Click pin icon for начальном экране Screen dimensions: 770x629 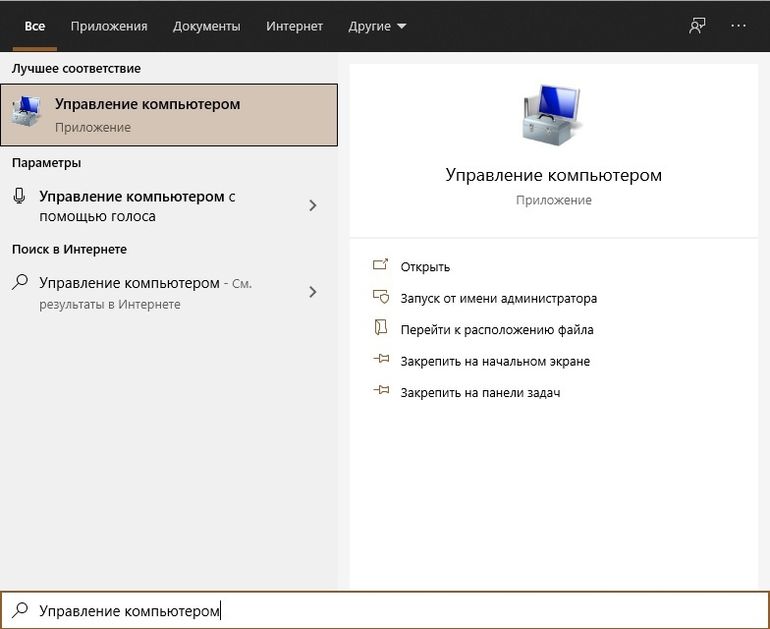pyautogui.click(x=381, y=359)
